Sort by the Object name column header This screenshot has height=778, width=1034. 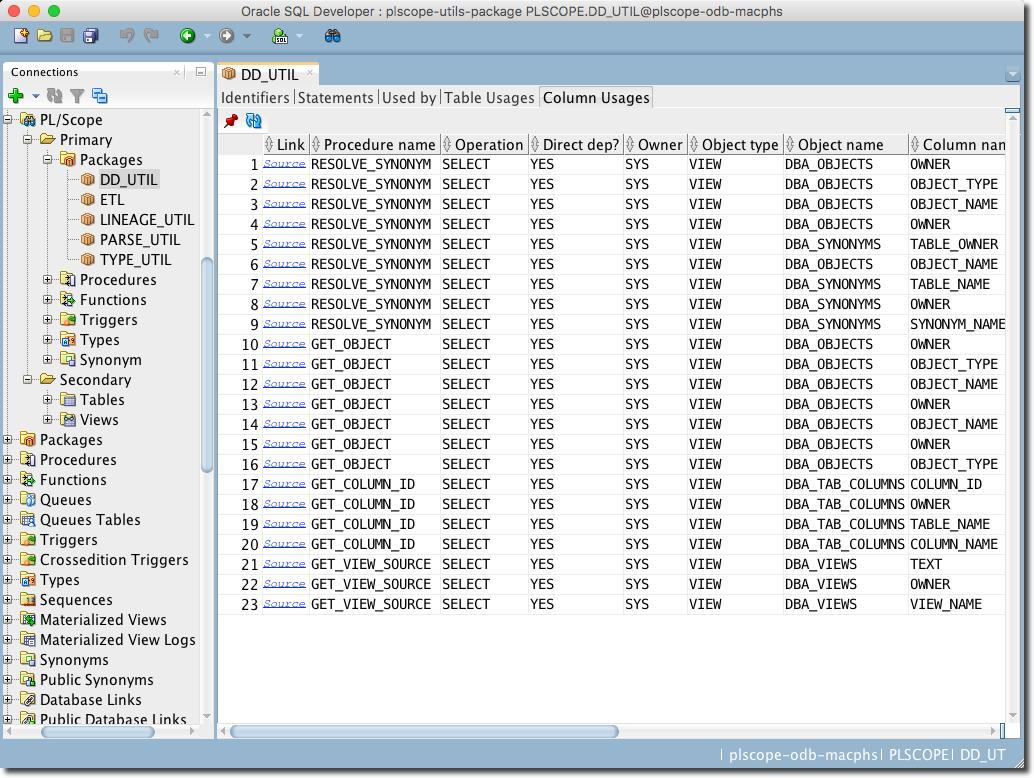click(846, 144)
